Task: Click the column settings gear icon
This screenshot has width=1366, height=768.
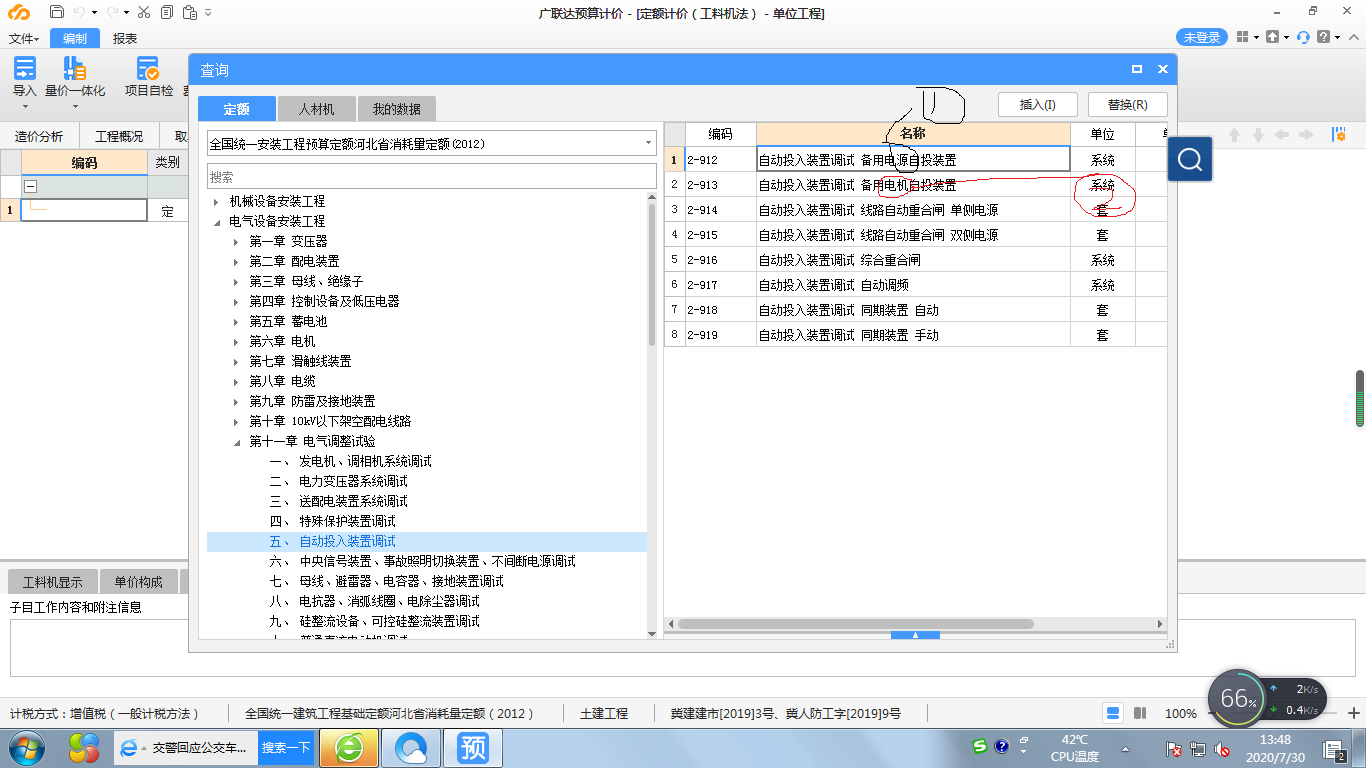Action: (1338, 134)
